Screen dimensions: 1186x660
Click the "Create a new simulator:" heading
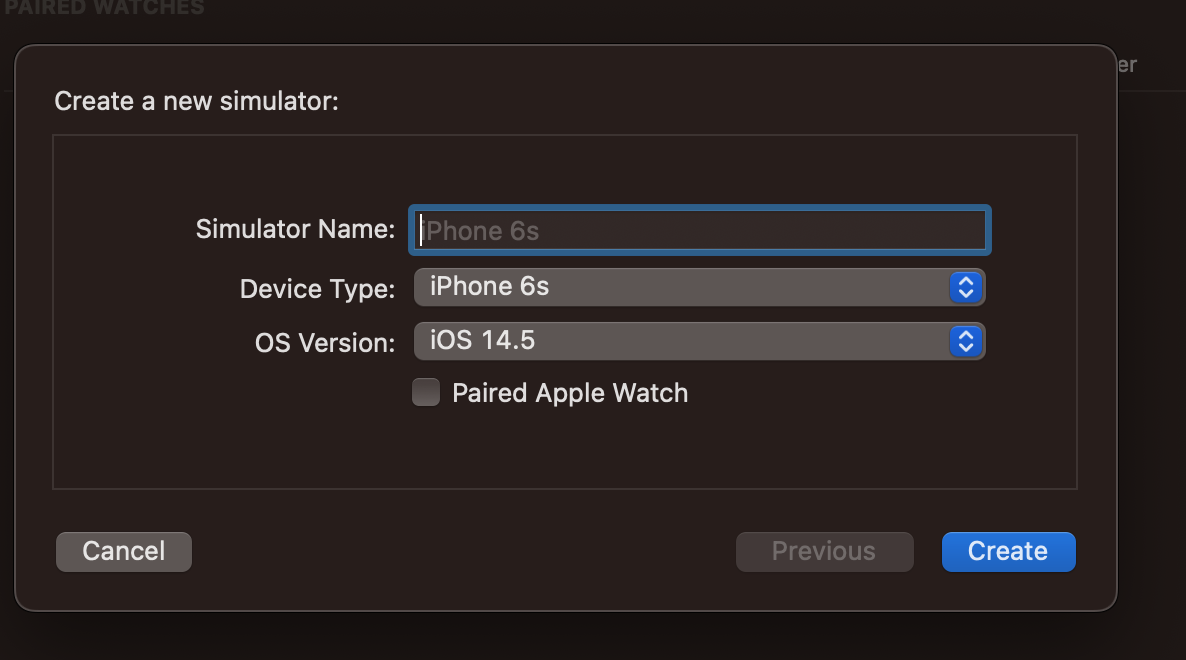coord(197,101)
